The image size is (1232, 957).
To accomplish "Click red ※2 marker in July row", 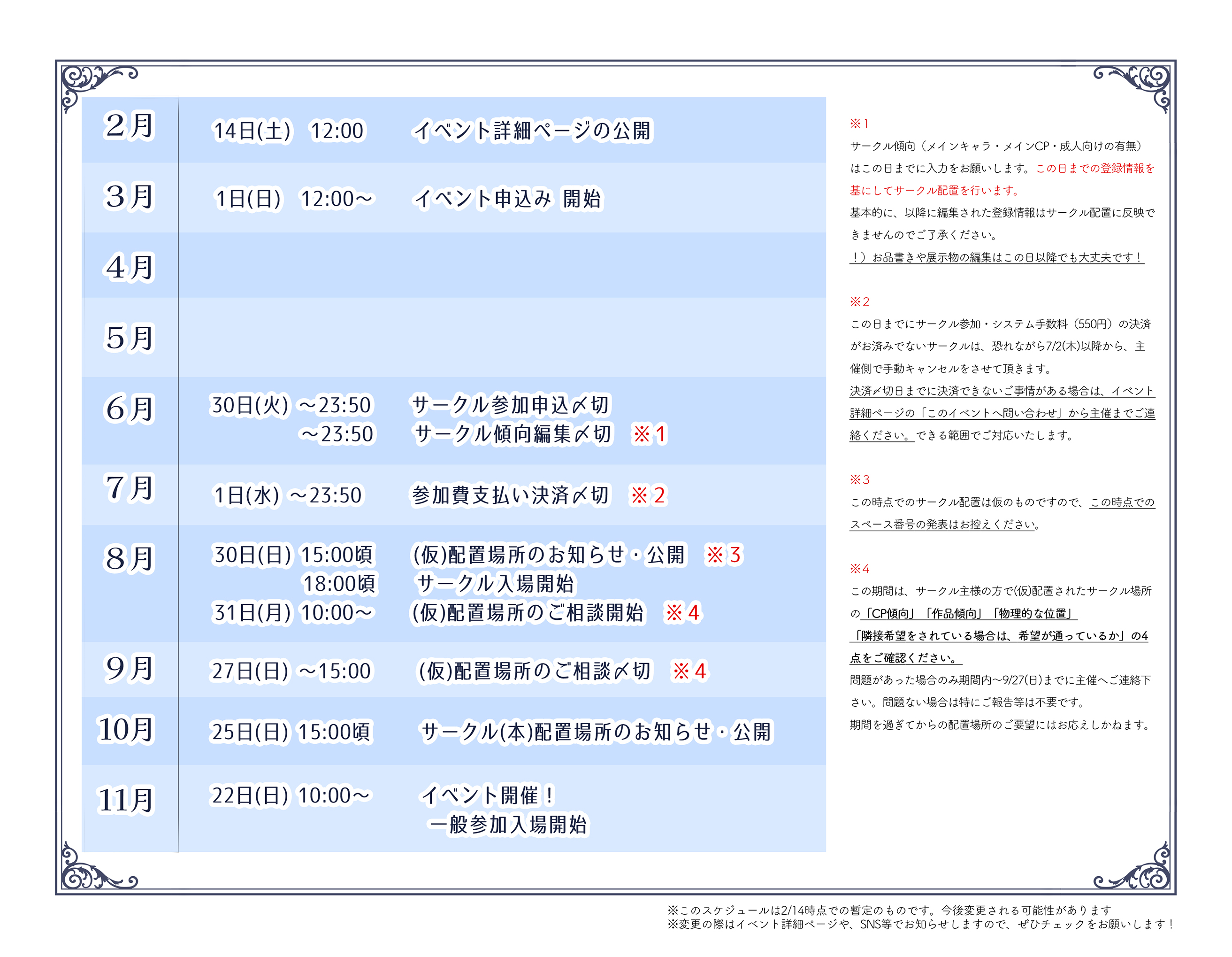I will tap(648, 495).
